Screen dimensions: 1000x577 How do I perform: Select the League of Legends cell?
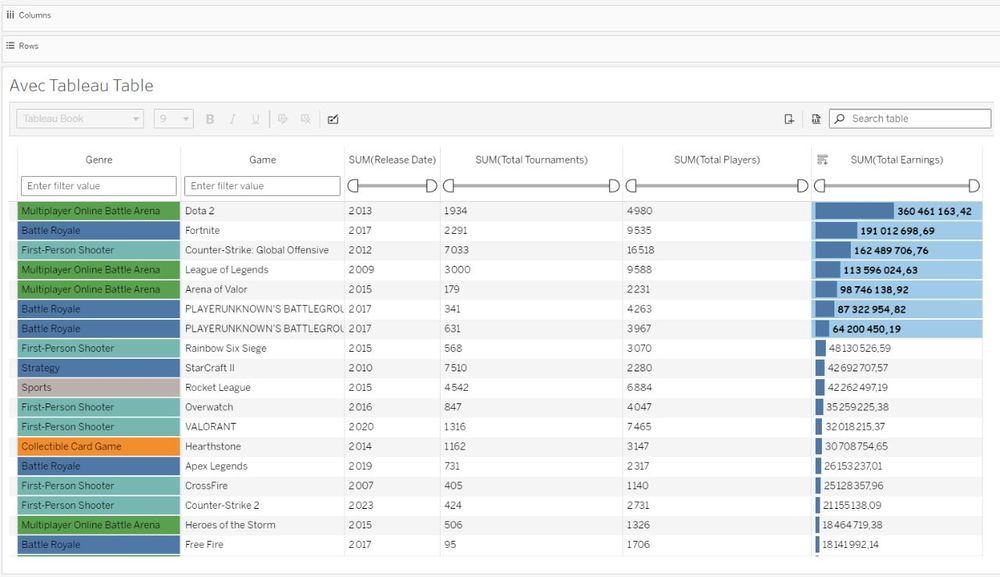pos(263,270)
